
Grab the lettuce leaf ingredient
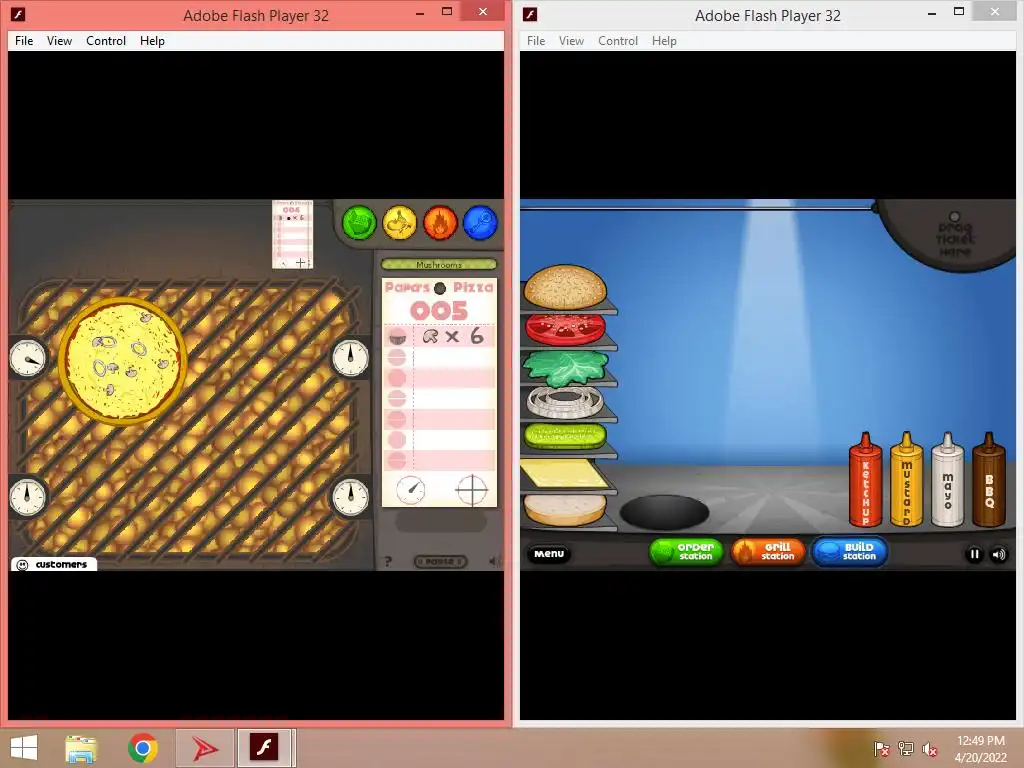tap(566, 368)
